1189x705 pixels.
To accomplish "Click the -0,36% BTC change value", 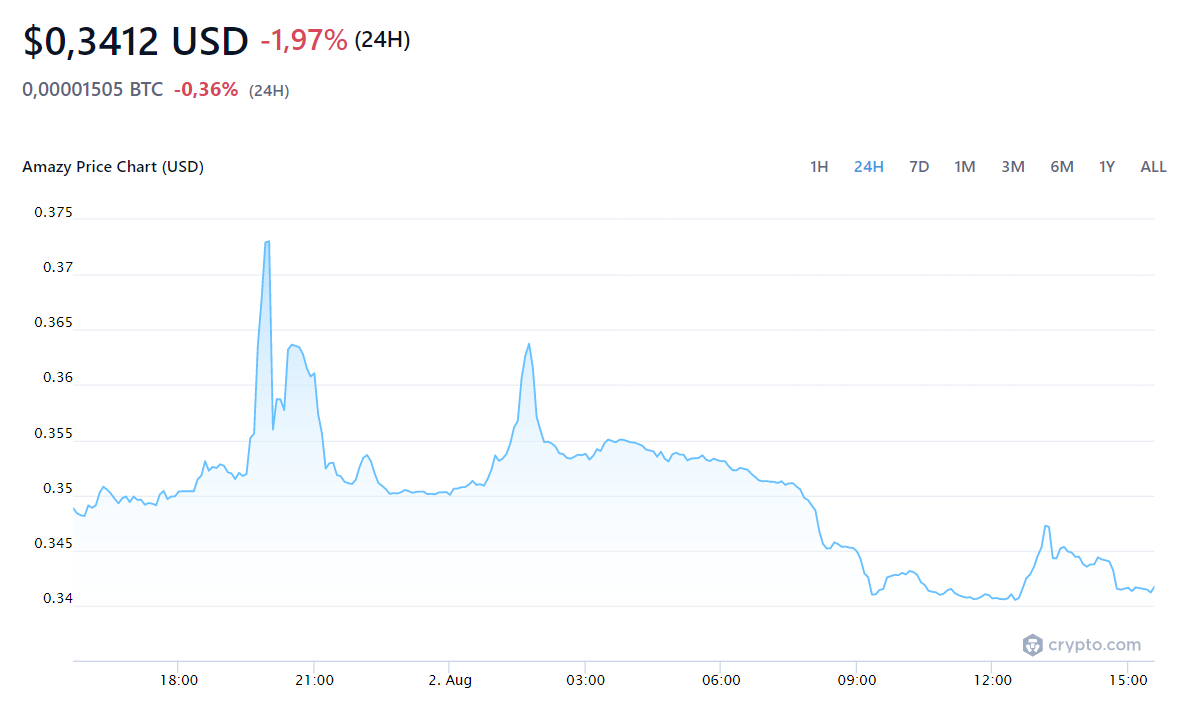I will (206, 90).
